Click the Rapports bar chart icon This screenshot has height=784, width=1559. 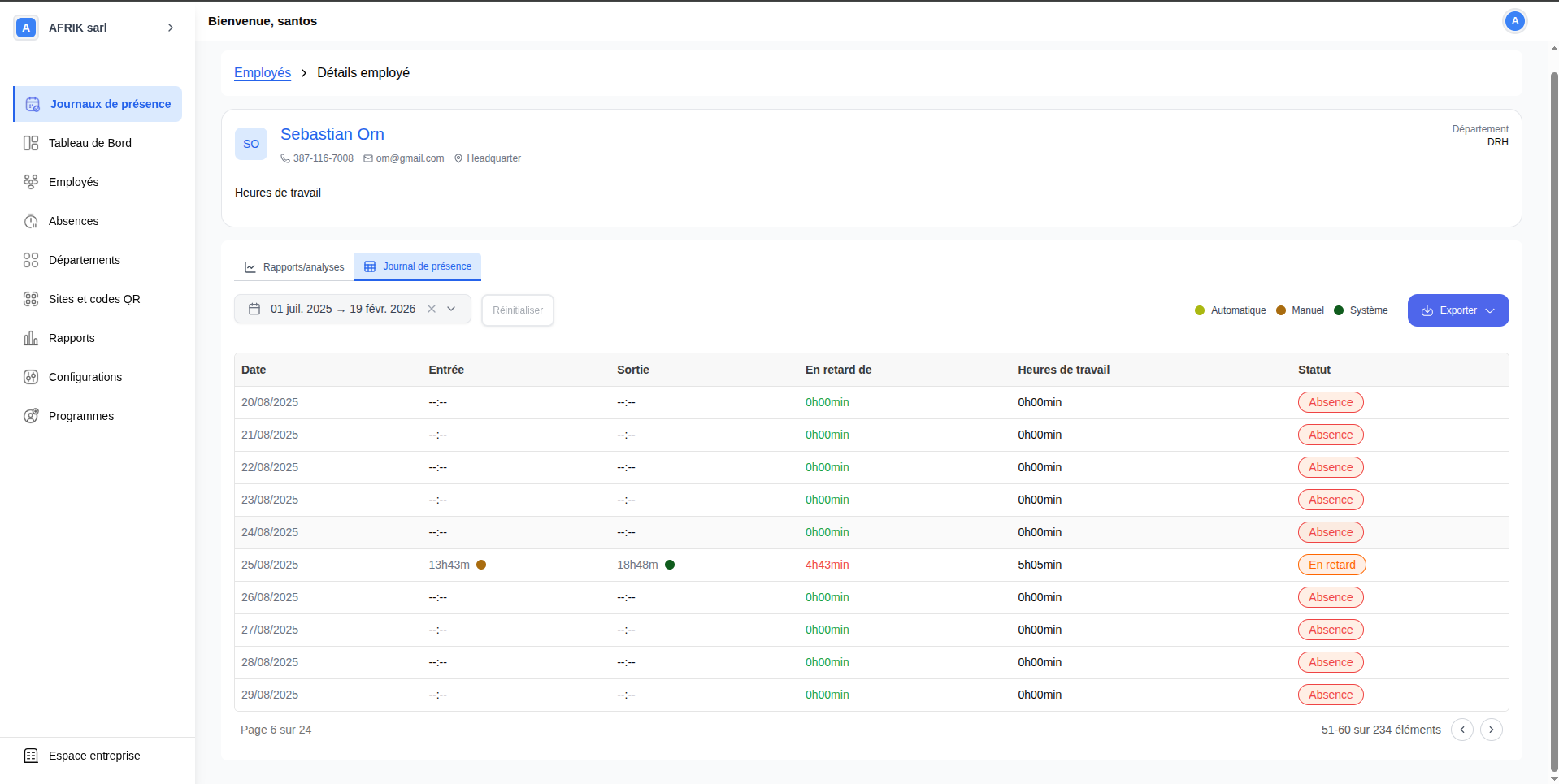point(31,338)
